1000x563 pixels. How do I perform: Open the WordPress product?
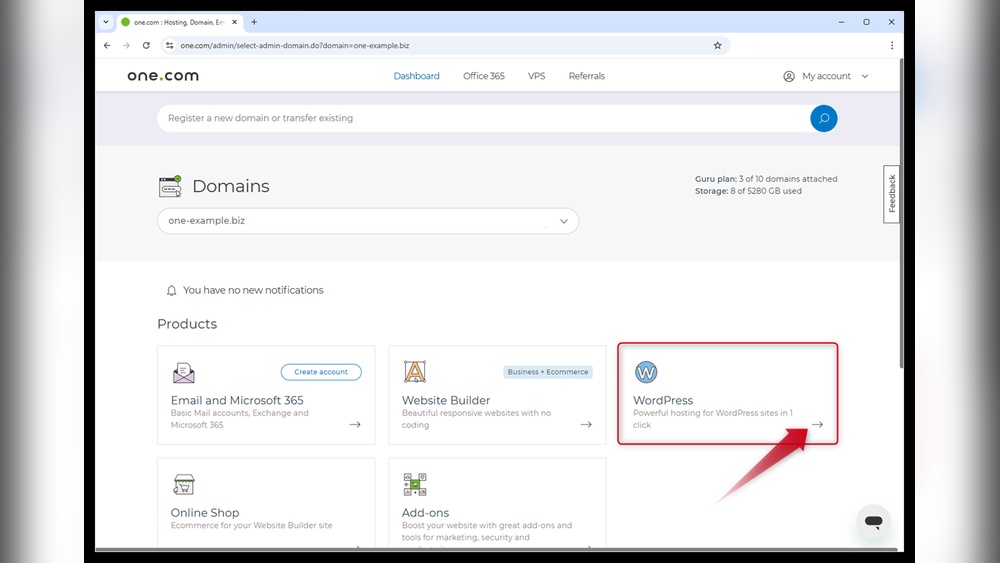coord(728,394)
